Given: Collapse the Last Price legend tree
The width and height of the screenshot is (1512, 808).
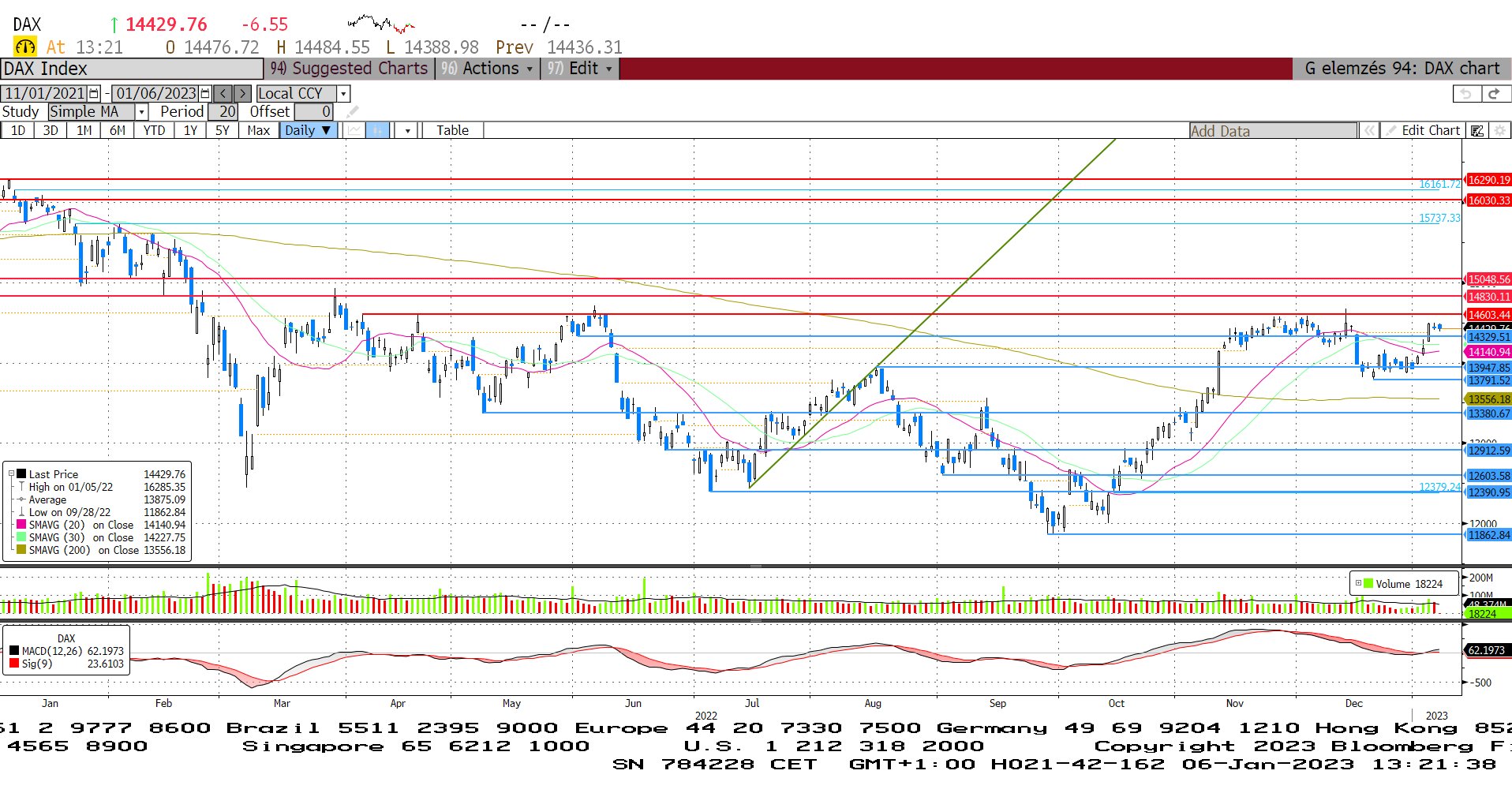Looking at the screenshot, I should tap(11, 474).
